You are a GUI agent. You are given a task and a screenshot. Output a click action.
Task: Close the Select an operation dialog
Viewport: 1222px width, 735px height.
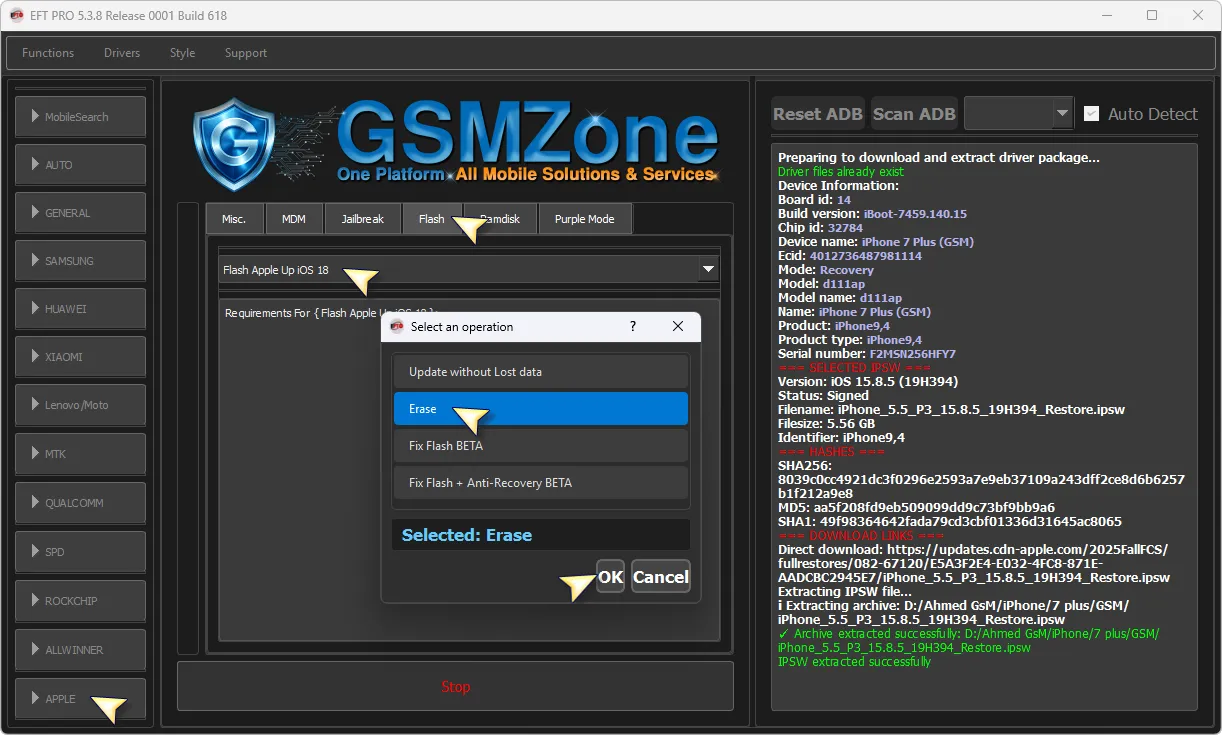click(x=678, y=327)
